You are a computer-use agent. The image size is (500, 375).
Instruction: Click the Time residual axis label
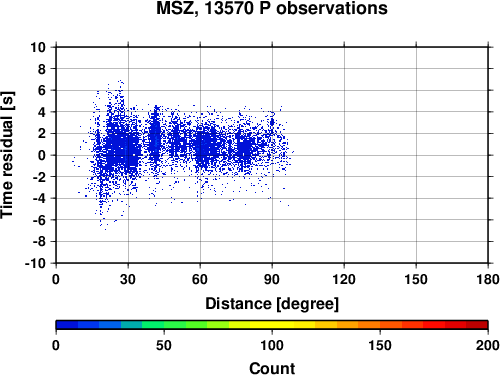pyautogui.click(x=7, y=155)
